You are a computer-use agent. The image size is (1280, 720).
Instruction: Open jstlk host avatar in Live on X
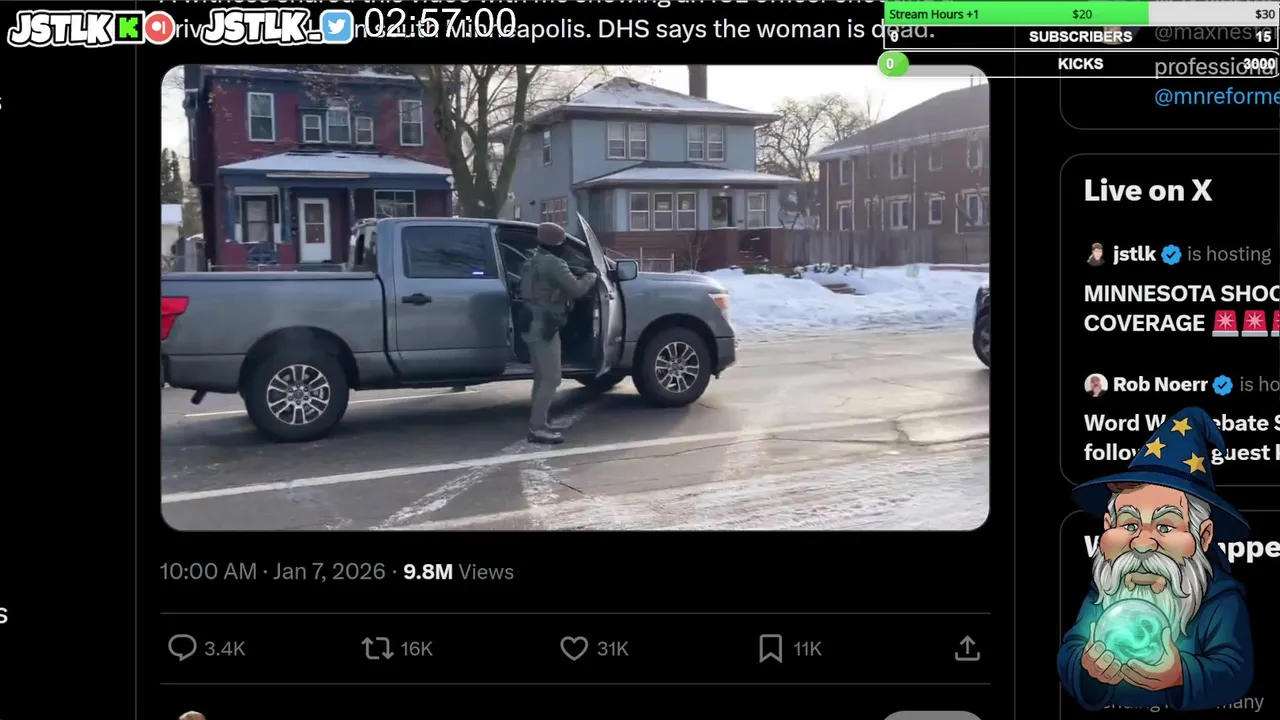tap(1096, 254)
